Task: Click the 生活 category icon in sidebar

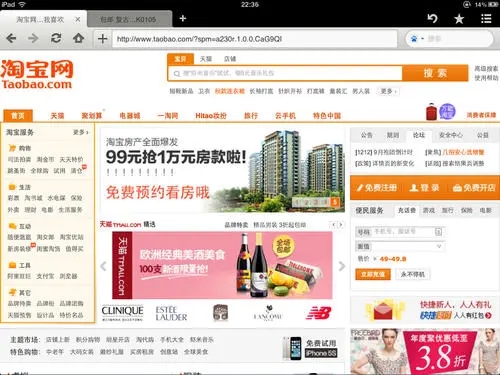Action: [12, 187]
